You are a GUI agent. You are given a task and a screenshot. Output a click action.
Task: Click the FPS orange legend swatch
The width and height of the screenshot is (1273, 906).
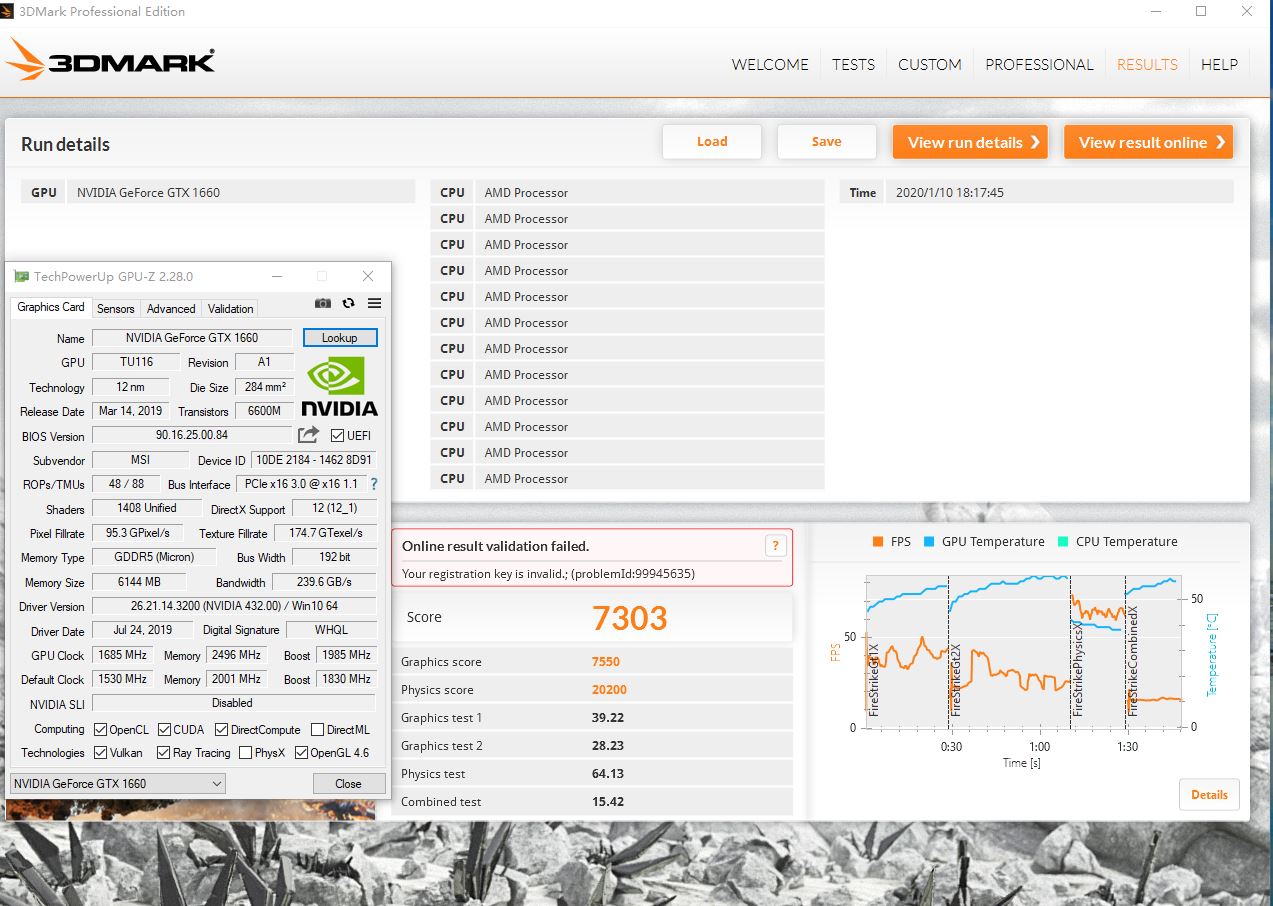point(877,542)
